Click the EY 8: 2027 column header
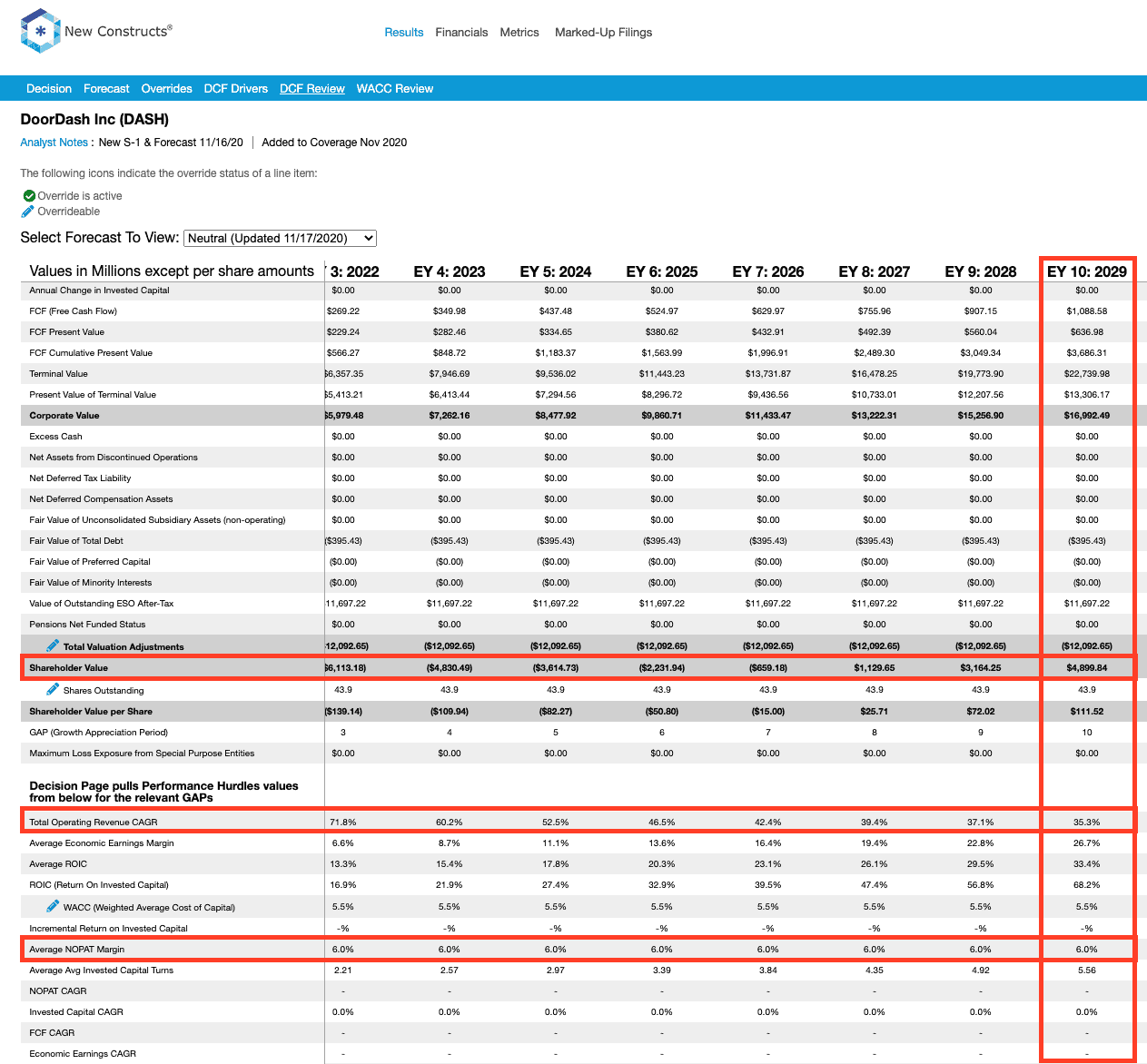The width and height of the screenshot is (1147, 1064). [x=875, y=271]
